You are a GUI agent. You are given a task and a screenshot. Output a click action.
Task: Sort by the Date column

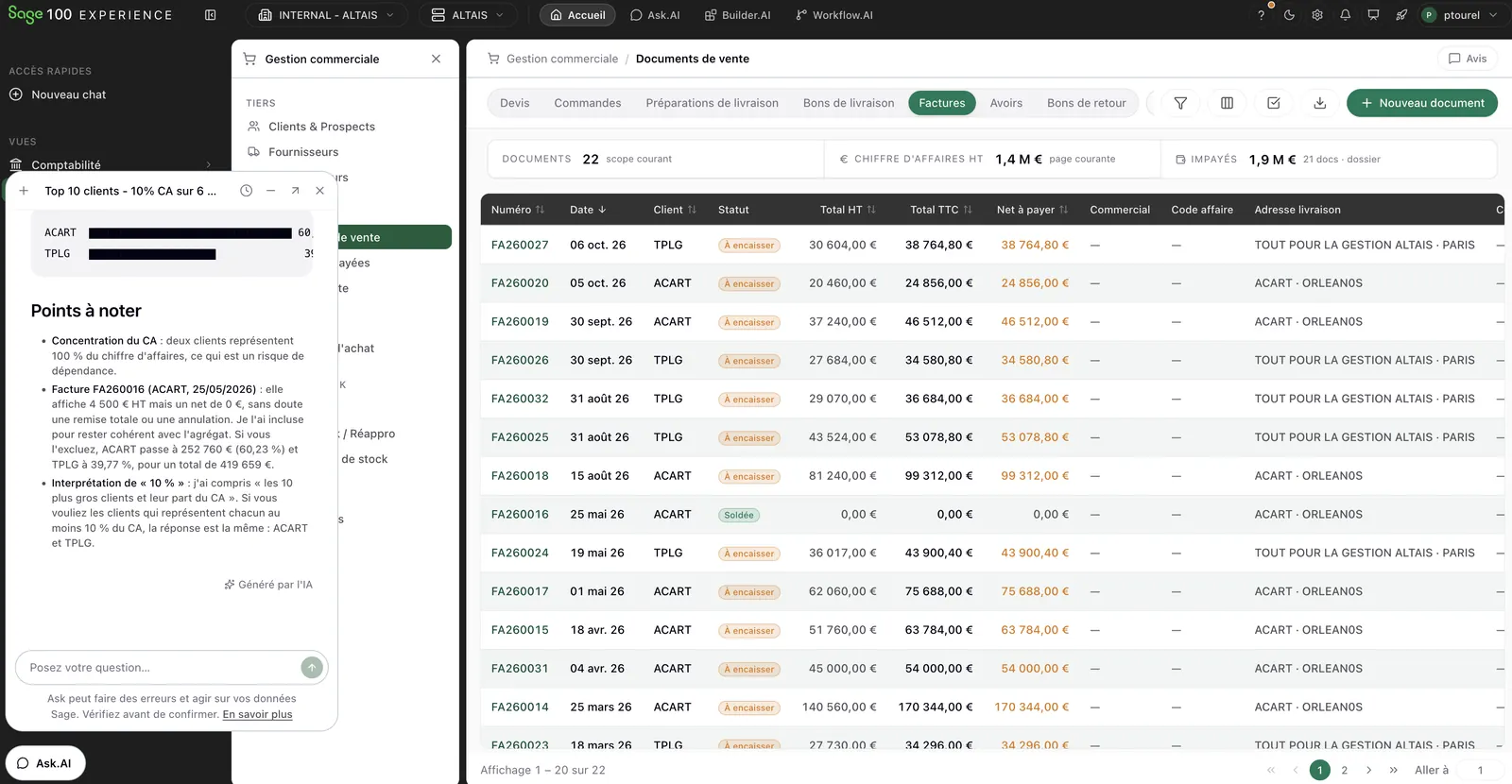pos(588,210)
